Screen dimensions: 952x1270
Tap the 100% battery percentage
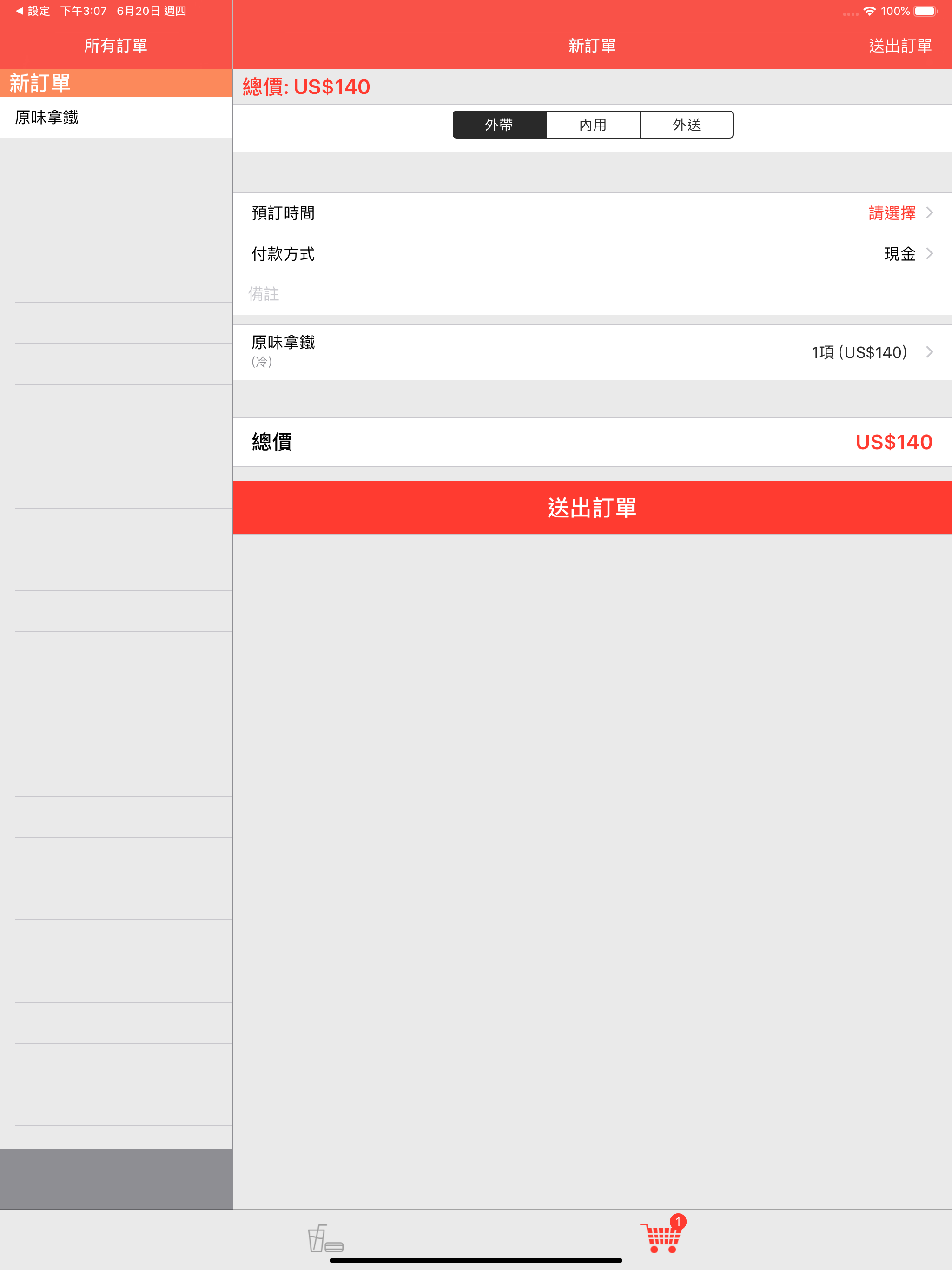pos(895,11)
